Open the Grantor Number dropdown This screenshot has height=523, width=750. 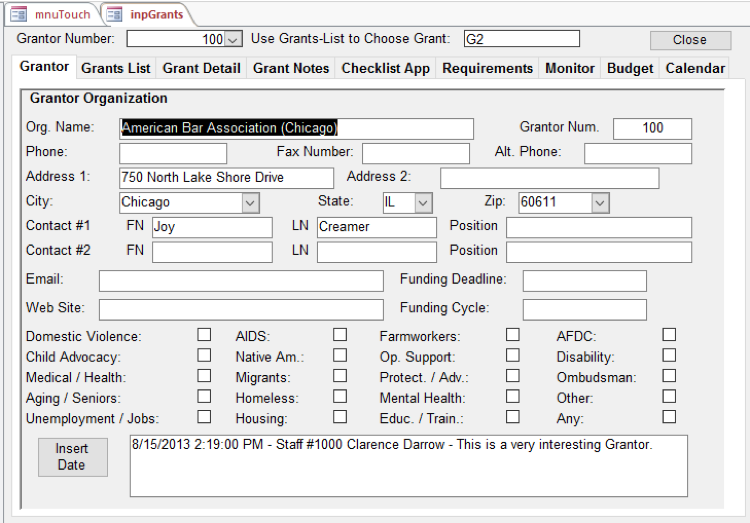coord(233,40)
